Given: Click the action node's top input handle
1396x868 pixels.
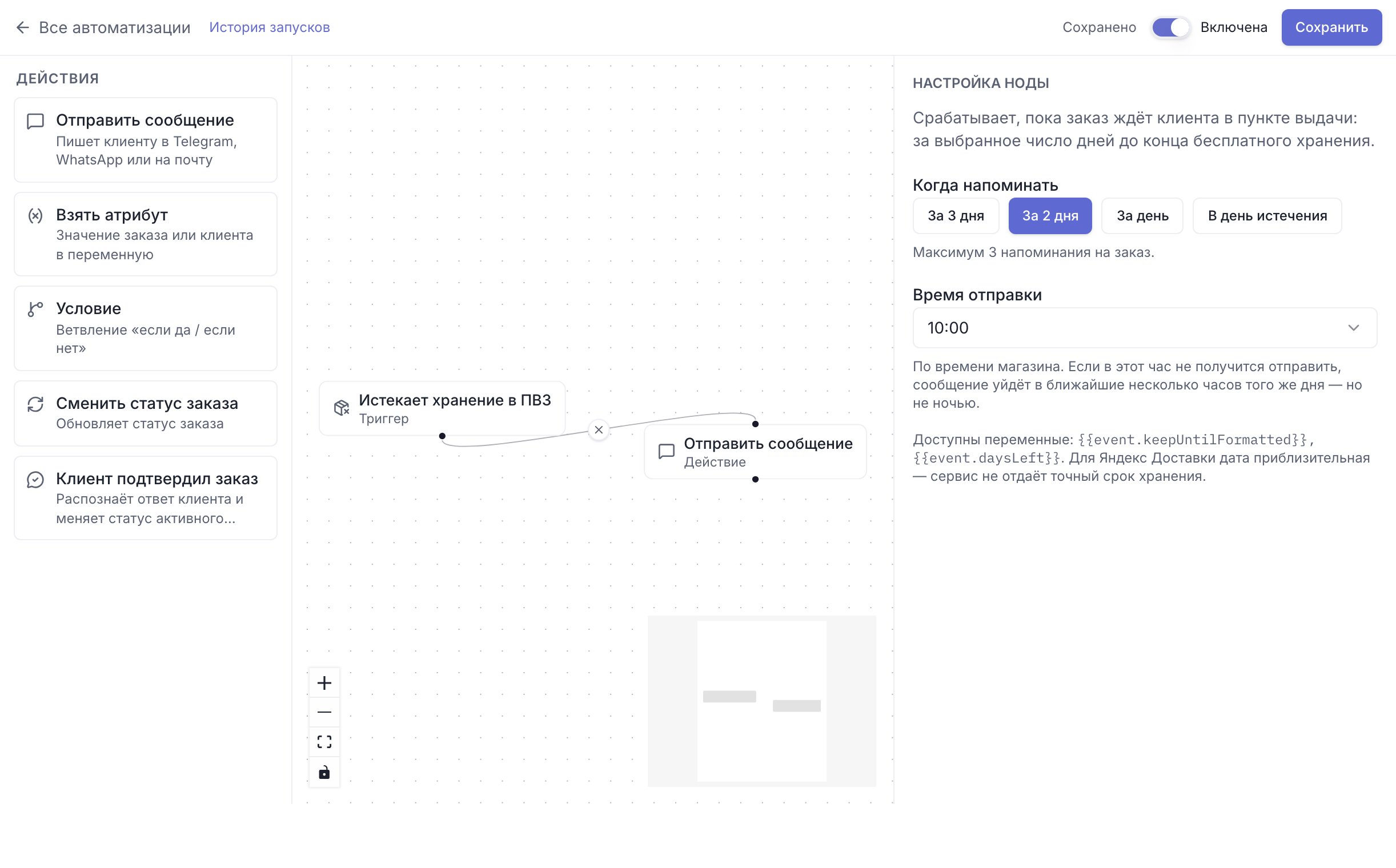Looking at the screenshot, I should 755,424.
